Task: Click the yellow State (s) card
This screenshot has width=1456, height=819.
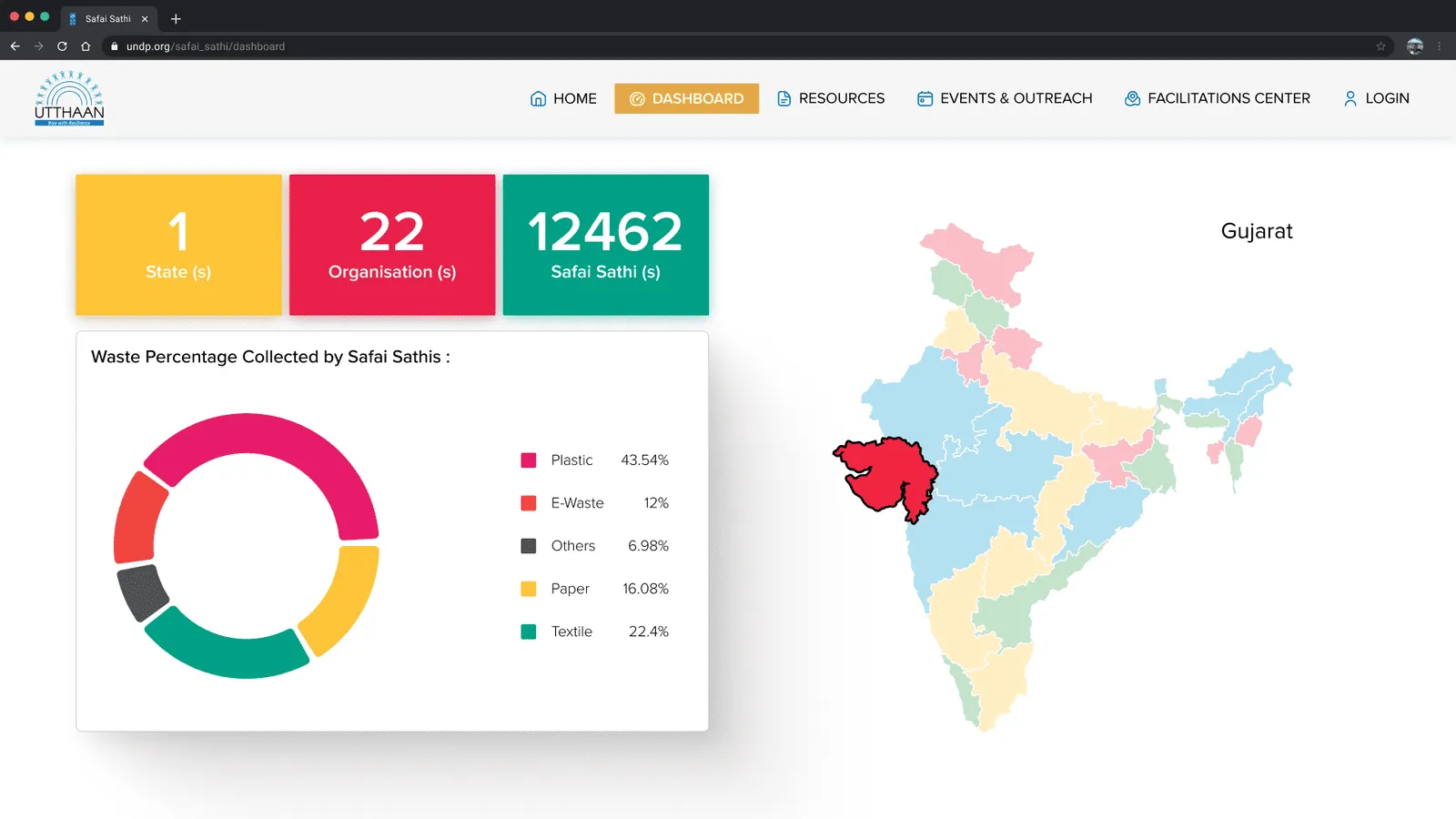Action: 178,245
